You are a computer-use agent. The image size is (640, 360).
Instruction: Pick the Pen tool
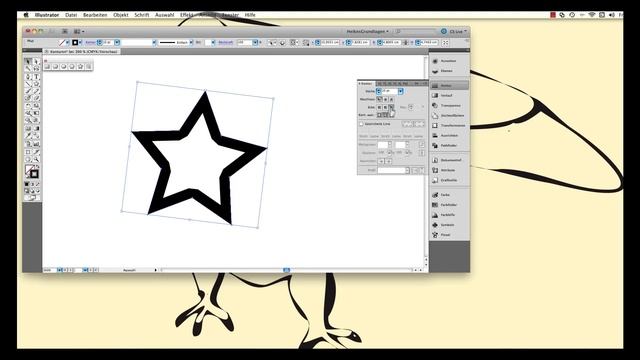(x=28, y=76)
